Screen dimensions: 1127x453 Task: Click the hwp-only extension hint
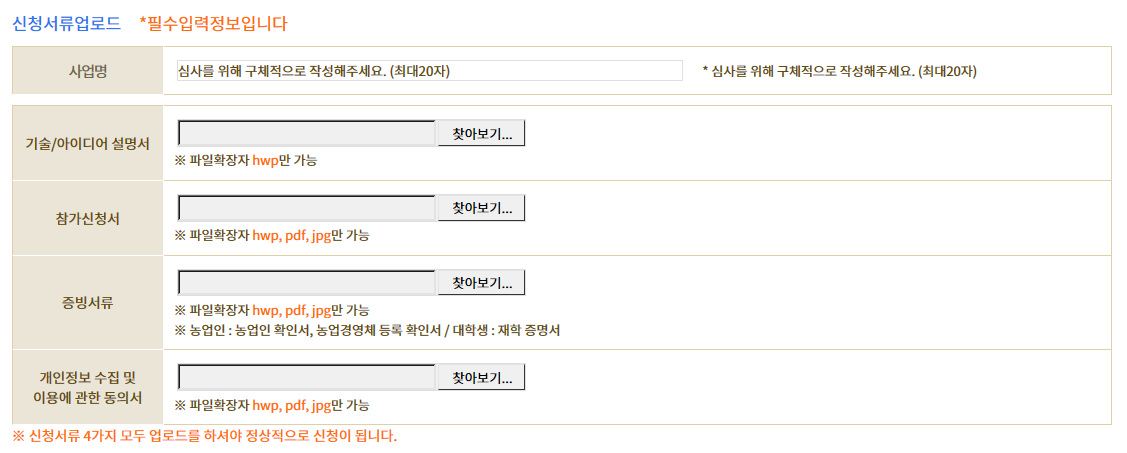[246, 160]
